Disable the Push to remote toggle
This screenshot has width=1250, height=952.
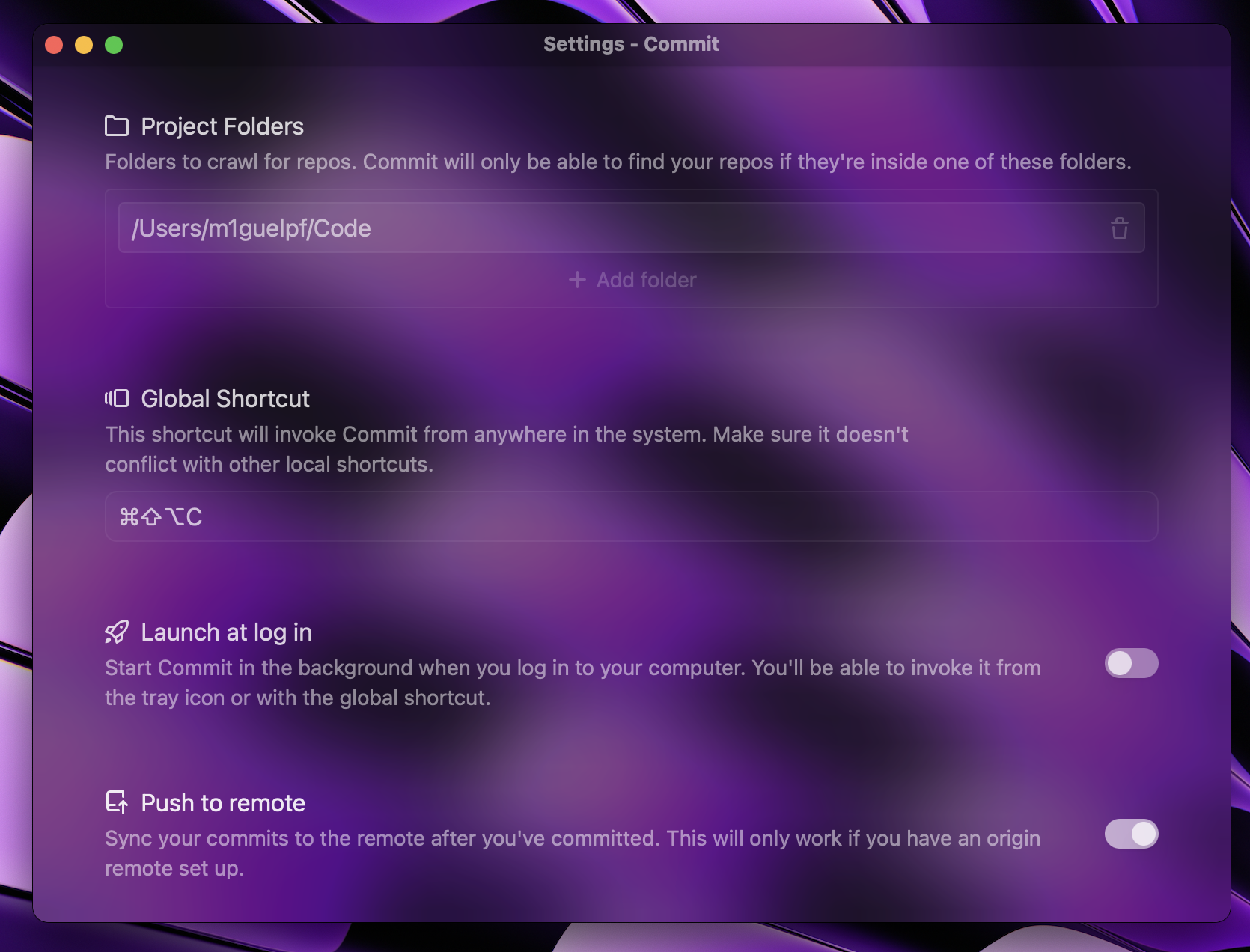coord(1131,834)
